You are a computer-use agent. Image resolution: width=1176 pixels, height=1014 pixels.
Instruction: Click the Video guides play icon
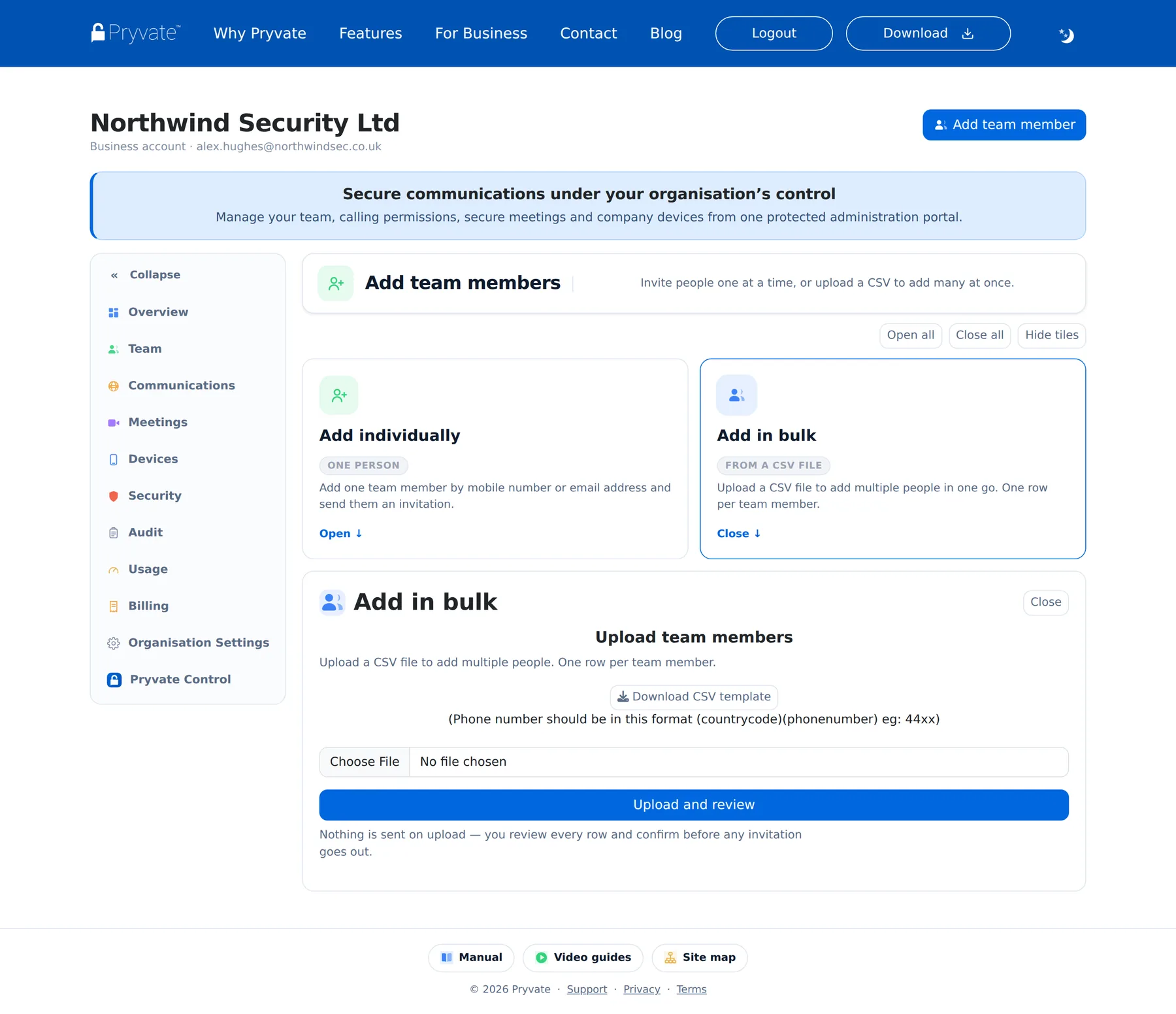pos(542,957)
